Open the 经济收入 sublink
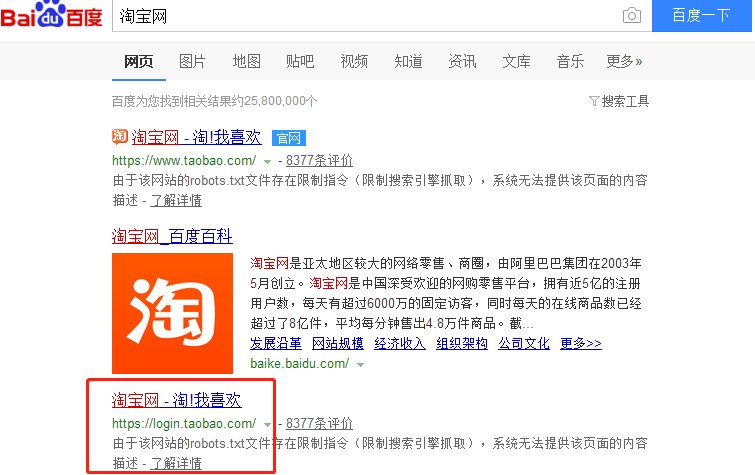755x475 pixels. point(400,343)
